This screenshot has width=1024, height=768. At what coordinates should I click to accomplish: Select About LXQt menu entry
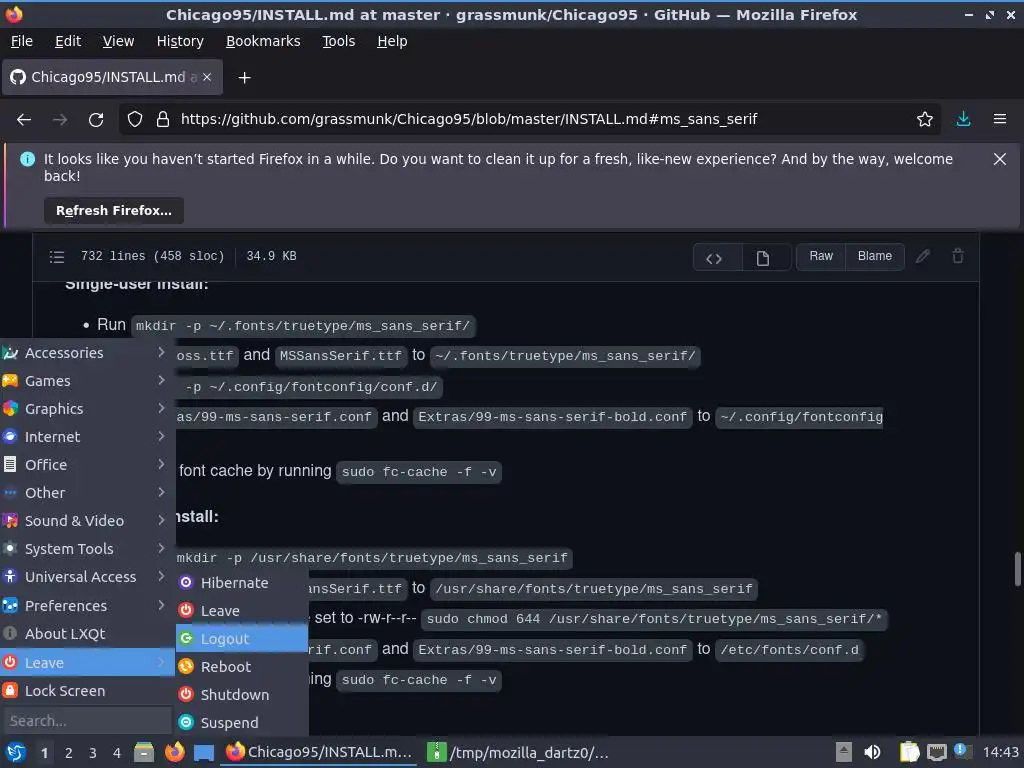[88, 633]
